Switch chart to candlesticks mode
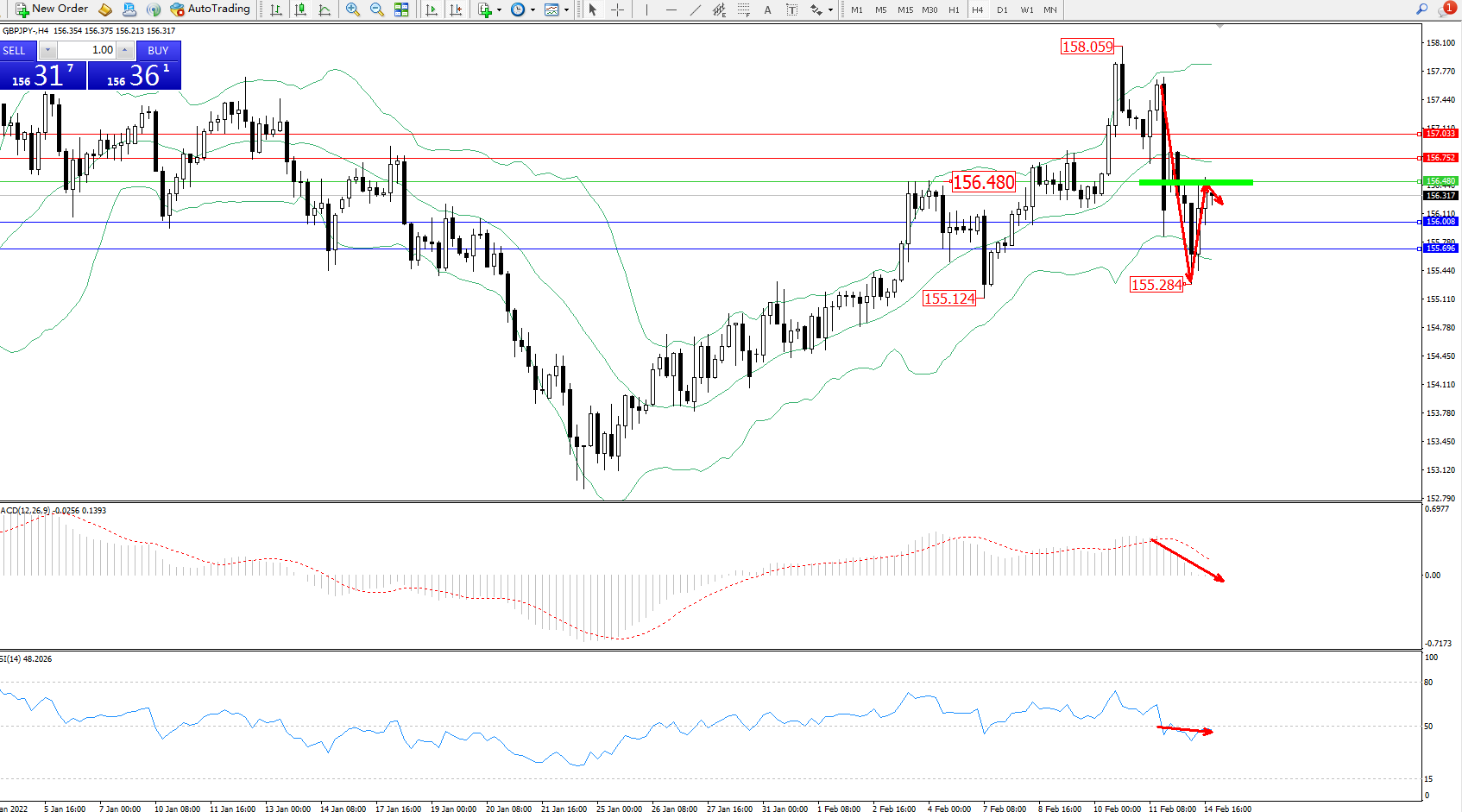The image size is (1462, 812). (x=299, y=9)
